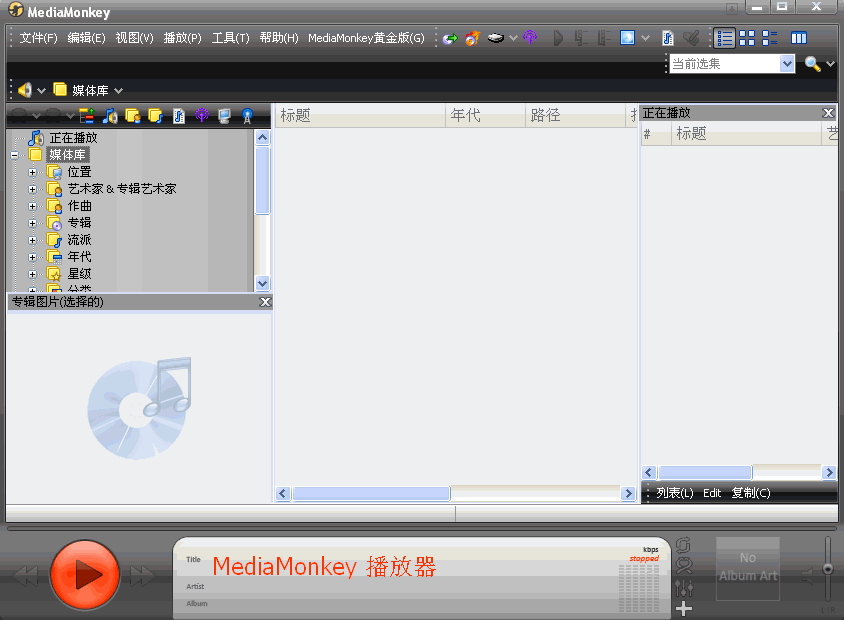The image size is (844, 620).
Task: Open the equalizer sliders icon
Action: tap(684, 588)
